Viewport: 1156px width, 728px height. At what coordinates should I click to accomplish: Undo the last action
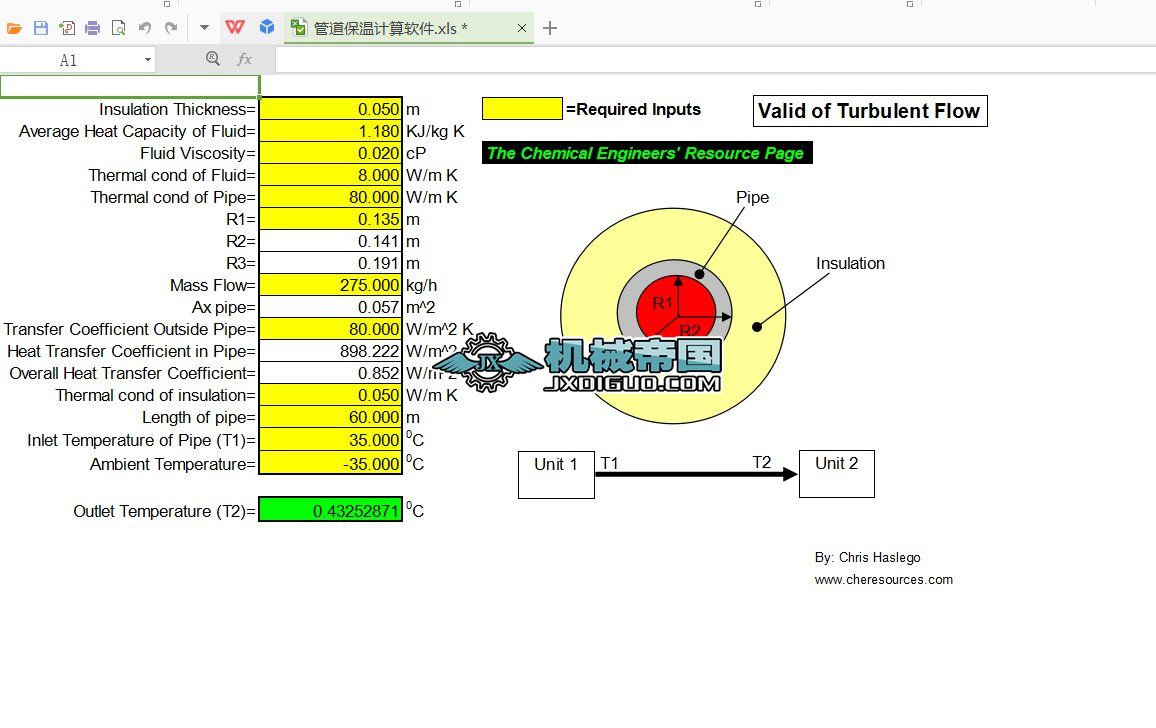[x=145, y=28]
